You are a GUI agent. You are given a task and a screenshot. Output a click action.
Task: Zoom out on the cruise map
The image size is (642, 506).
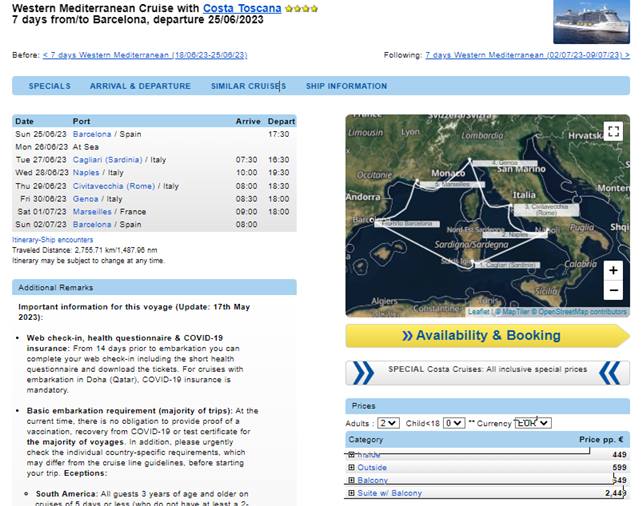pos(613,290)
